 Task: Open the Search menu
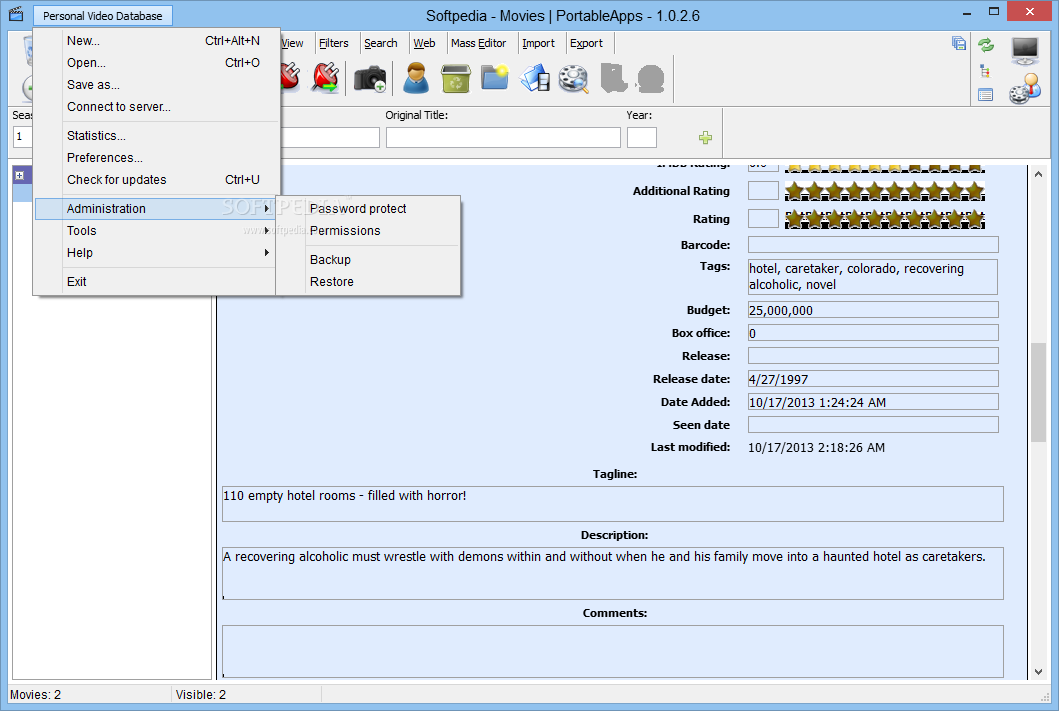point(381,43)
